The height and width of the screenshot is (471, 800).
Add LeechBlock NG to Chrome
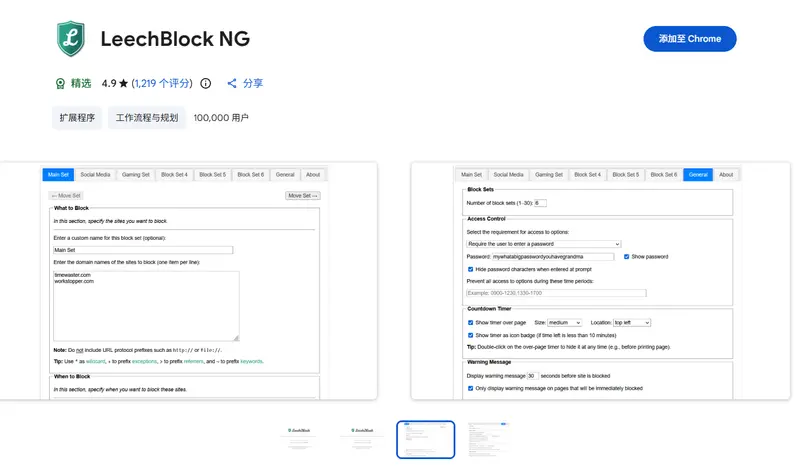tap(689, 39)
